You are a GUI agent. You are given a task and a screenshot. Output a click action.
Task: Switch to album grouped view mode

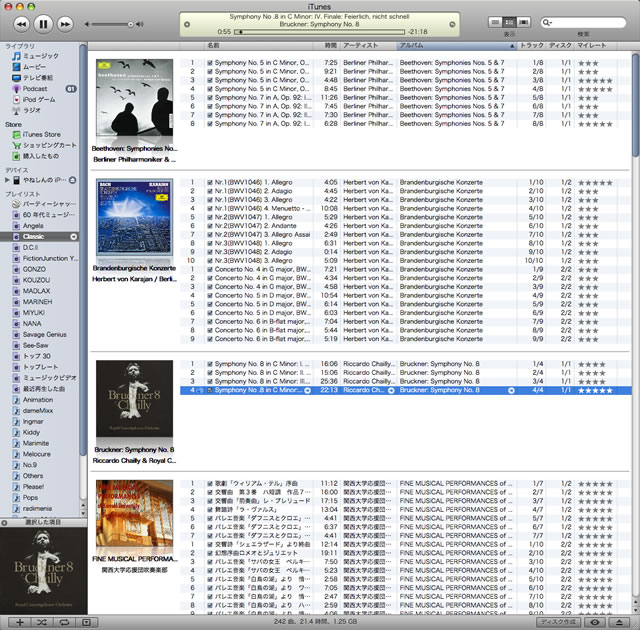[509, 22]
